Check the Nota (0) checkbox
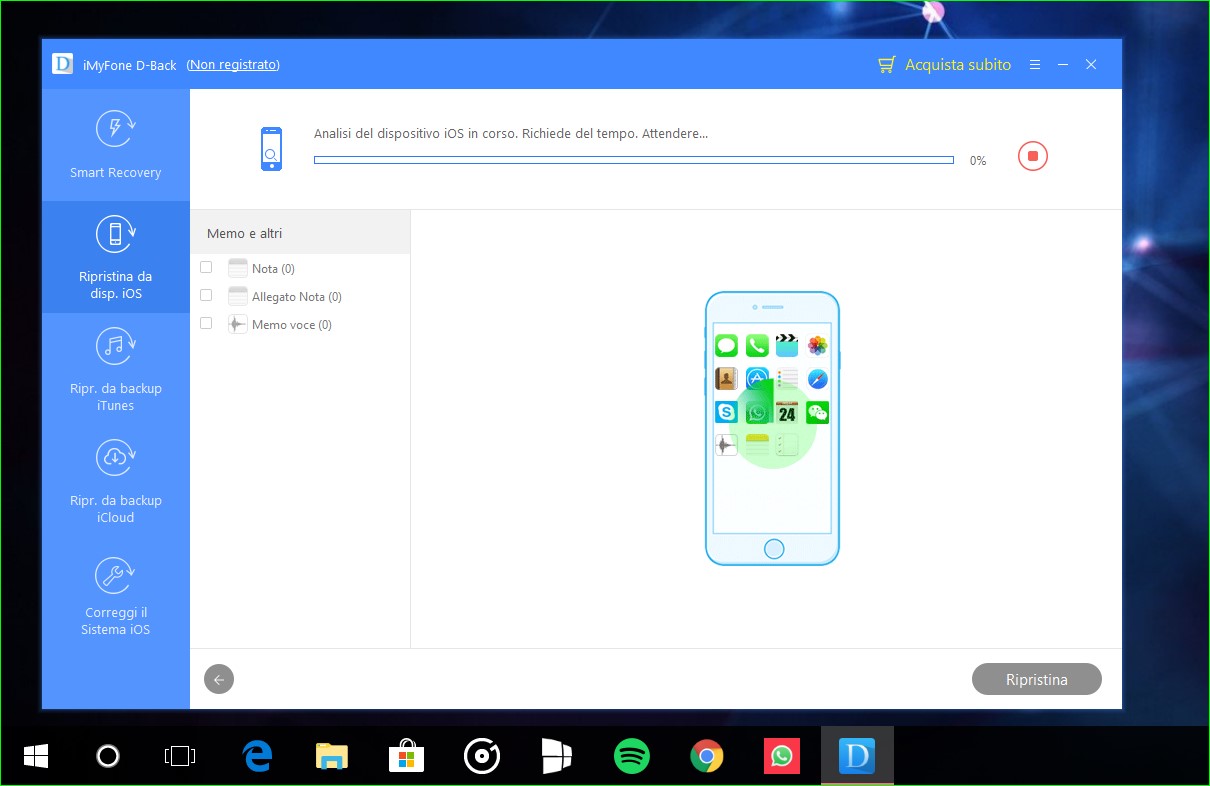 tap(206, 267)
